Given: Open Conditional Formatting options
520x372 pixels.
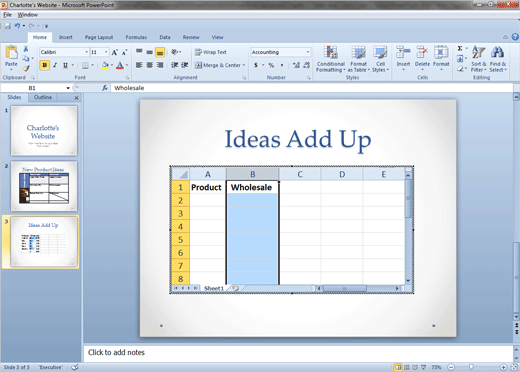Looking at the screenshot, I should point(330,59).
